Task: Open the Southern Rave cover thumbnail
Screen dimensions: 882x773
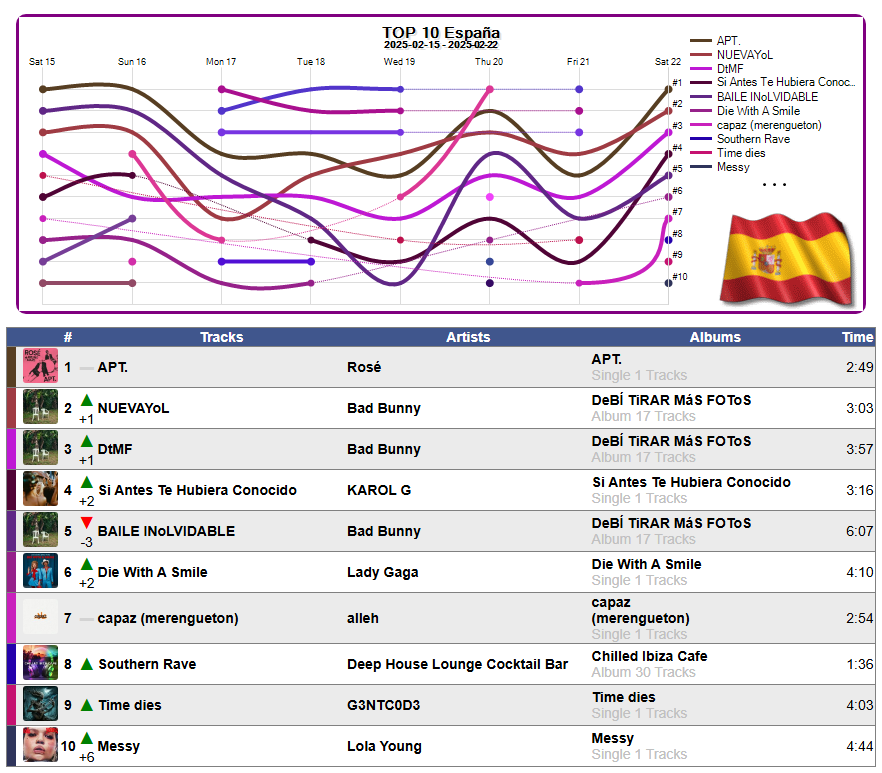Action: point(40,663)
